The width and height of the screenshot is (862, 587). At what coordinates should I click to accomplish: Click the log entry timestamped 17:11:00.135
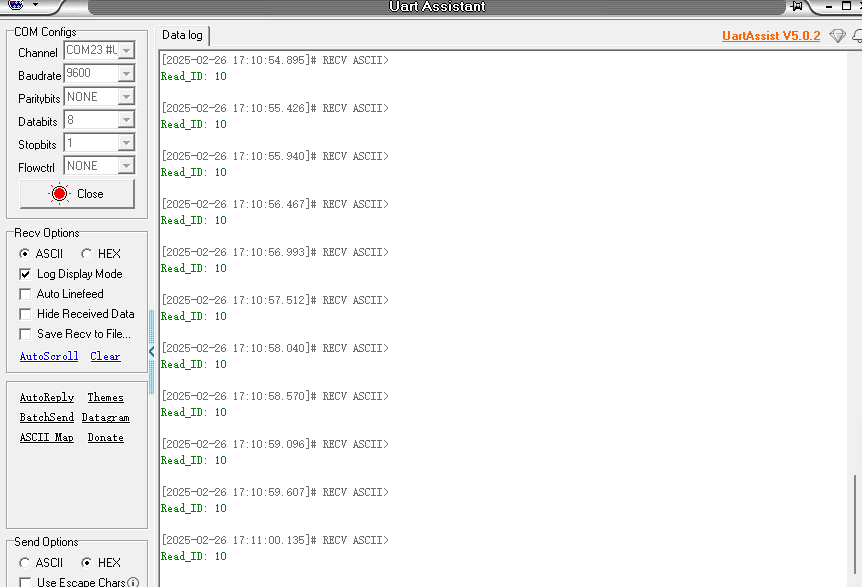275,540
